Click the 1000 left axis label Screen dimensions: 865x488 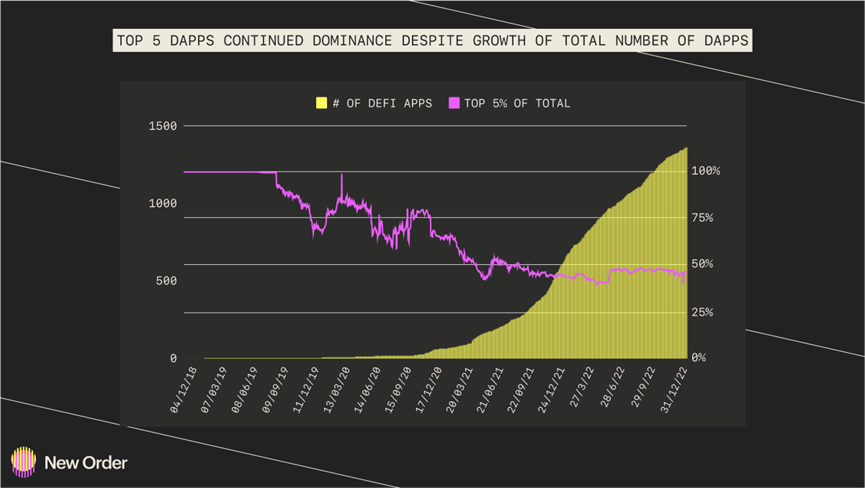pyautogui.click(x=163, y=203)
